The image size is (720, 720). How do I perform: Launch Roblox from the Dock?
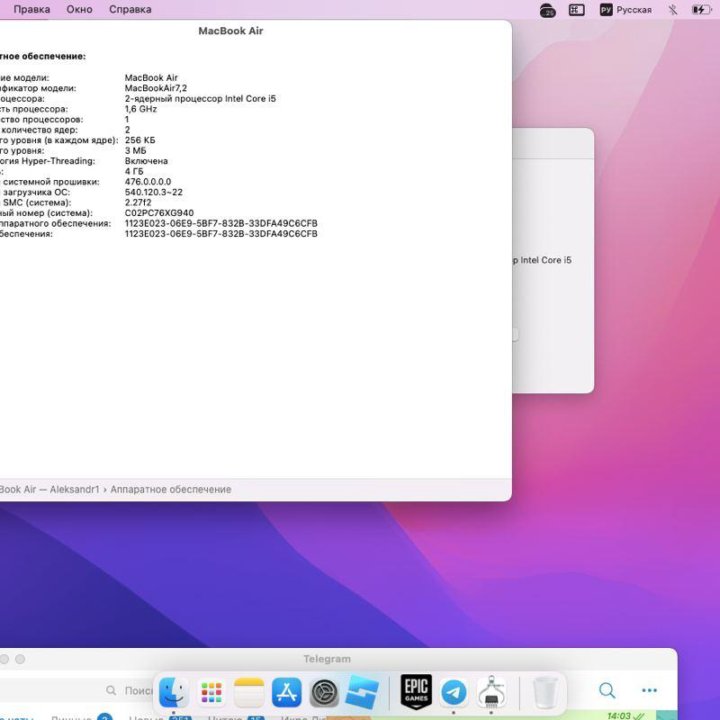(x=362, y=692)
